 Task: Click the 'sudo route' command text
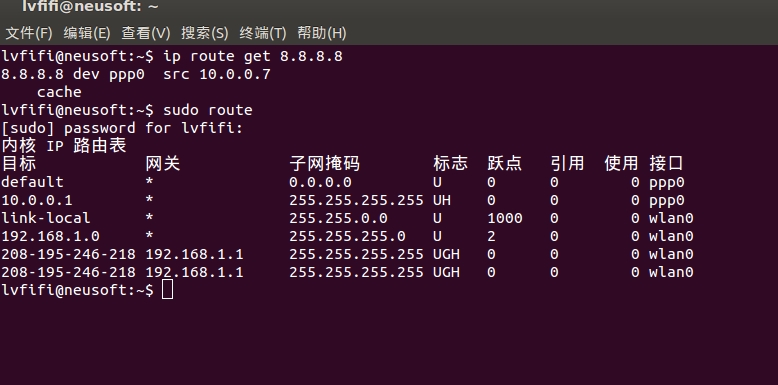208,110
